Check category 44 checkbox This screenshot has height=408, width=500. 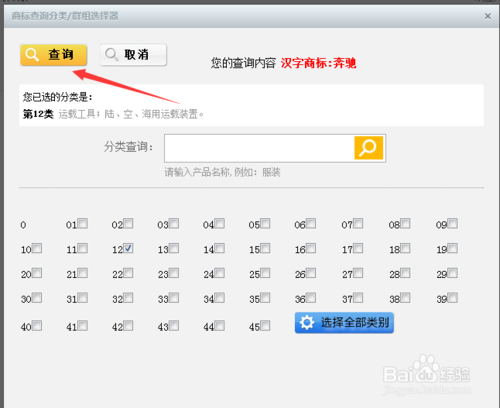[219, 326]
